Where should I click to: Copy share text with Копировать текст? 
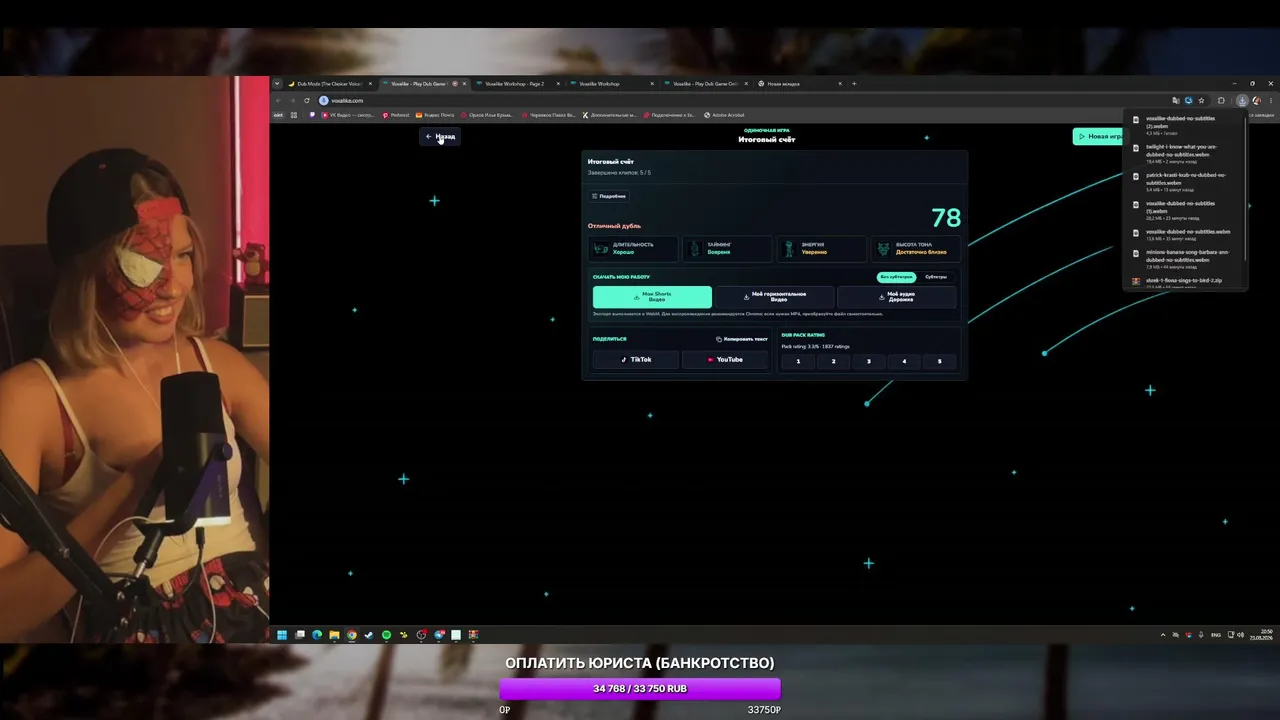pos(742,339)
